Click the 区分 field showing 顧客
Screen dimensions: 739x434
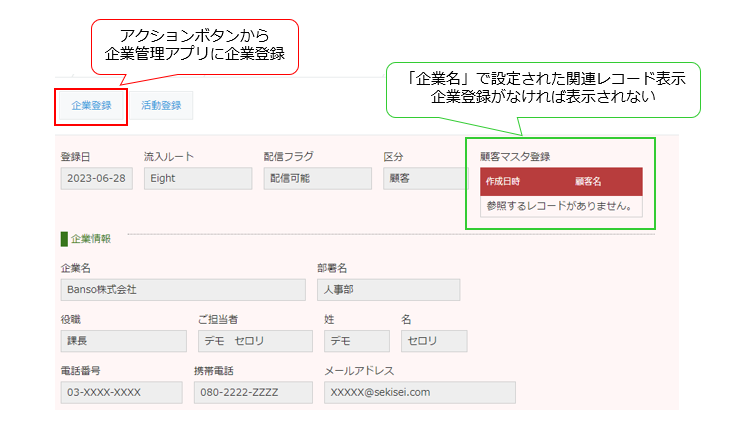[424, 179]
